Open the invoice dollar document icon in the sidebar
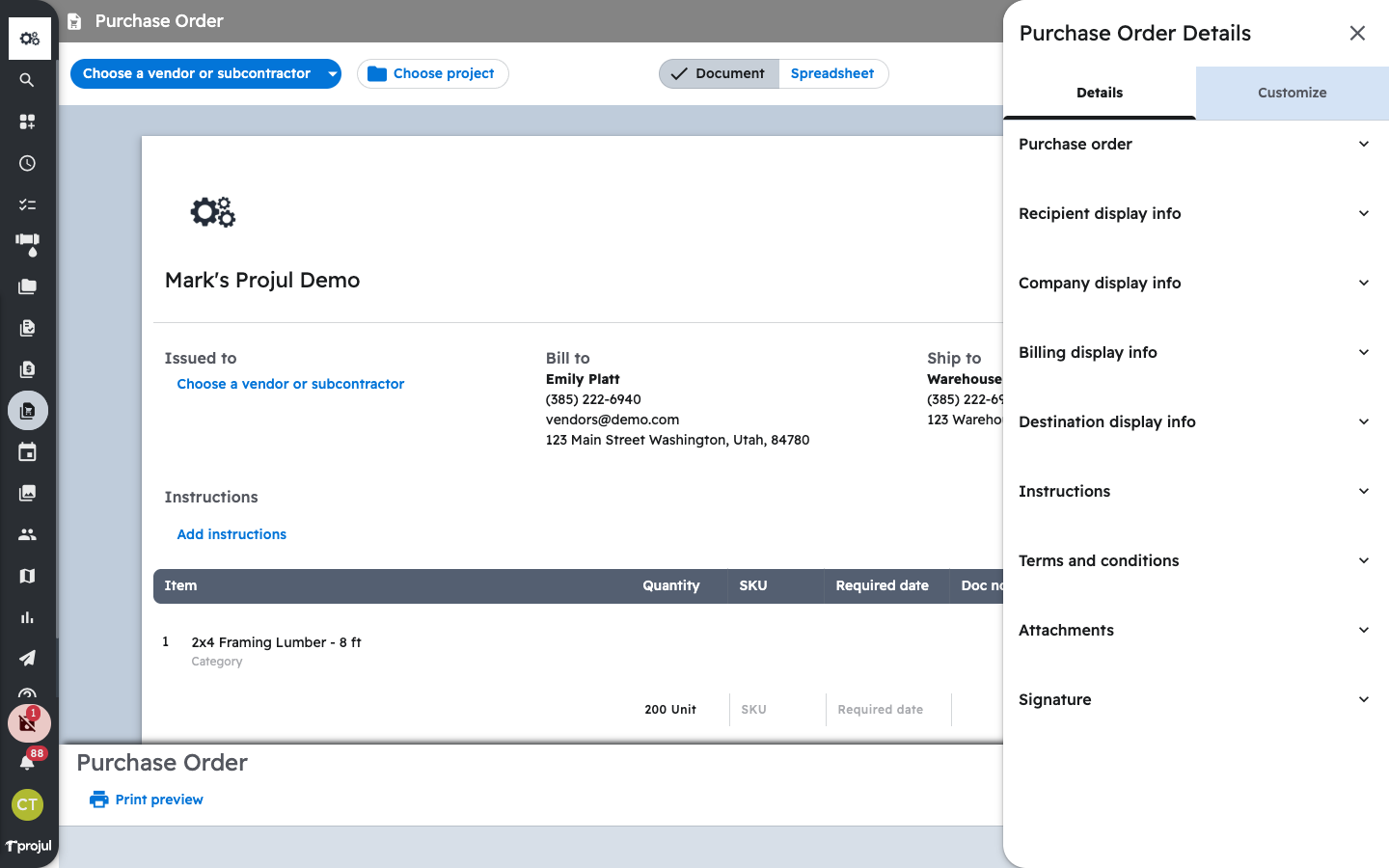The height and width of the screenshot is (868, 1389). [x=27, y=369]
